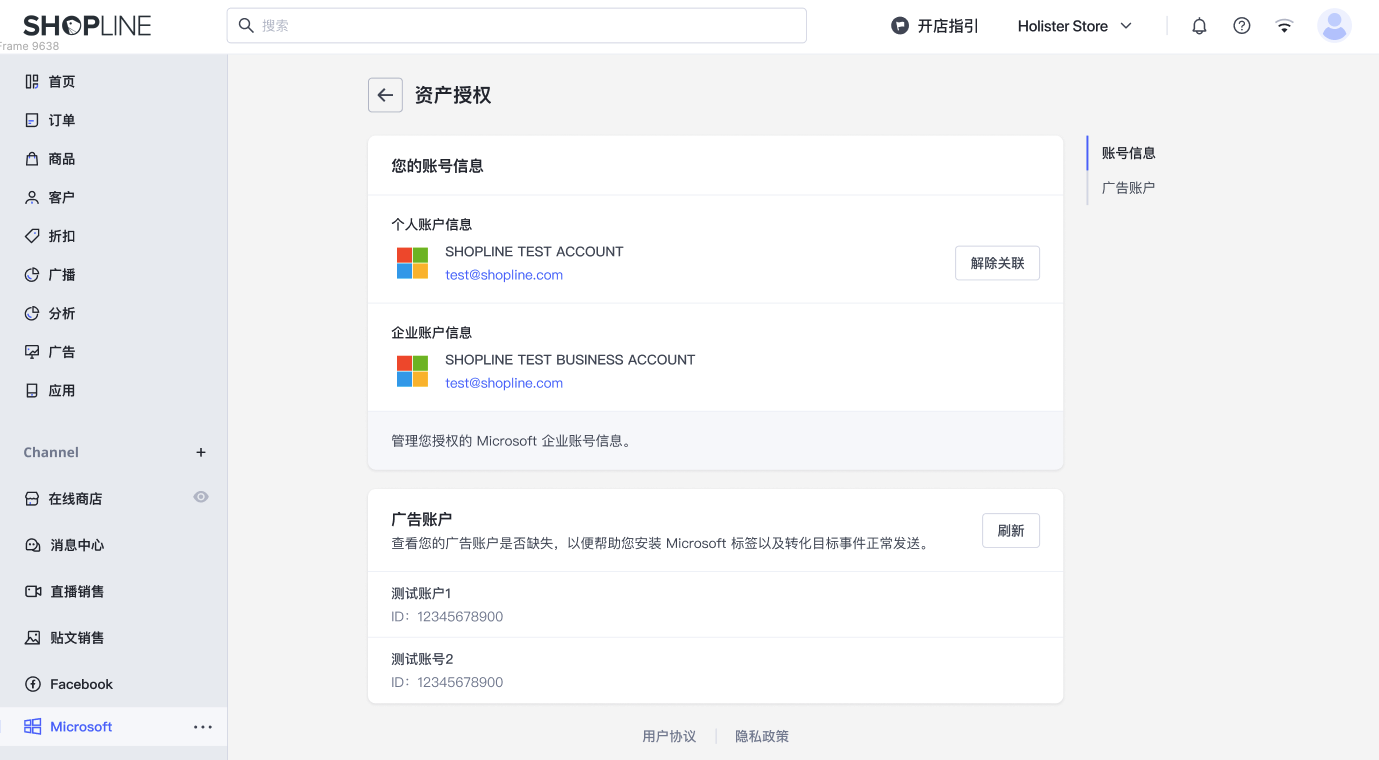Click 首页 home icon in sidebar
This screenshot has height=760, width=1379.
(x=32, y=81)
